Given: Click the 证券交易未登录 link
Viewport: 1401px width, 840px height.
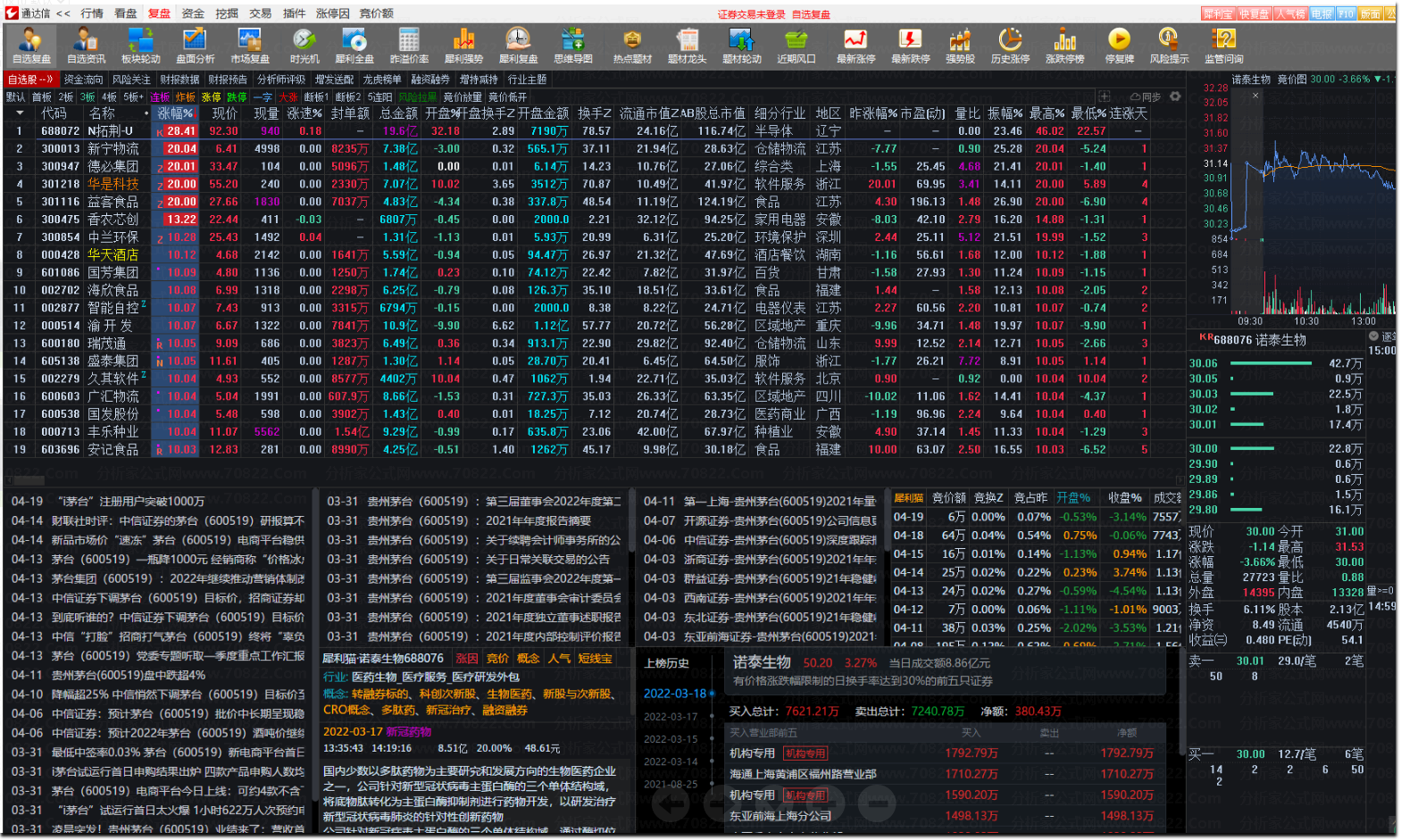Looking at the screenshot, I should pyautogui.click(x=752, y=14).
